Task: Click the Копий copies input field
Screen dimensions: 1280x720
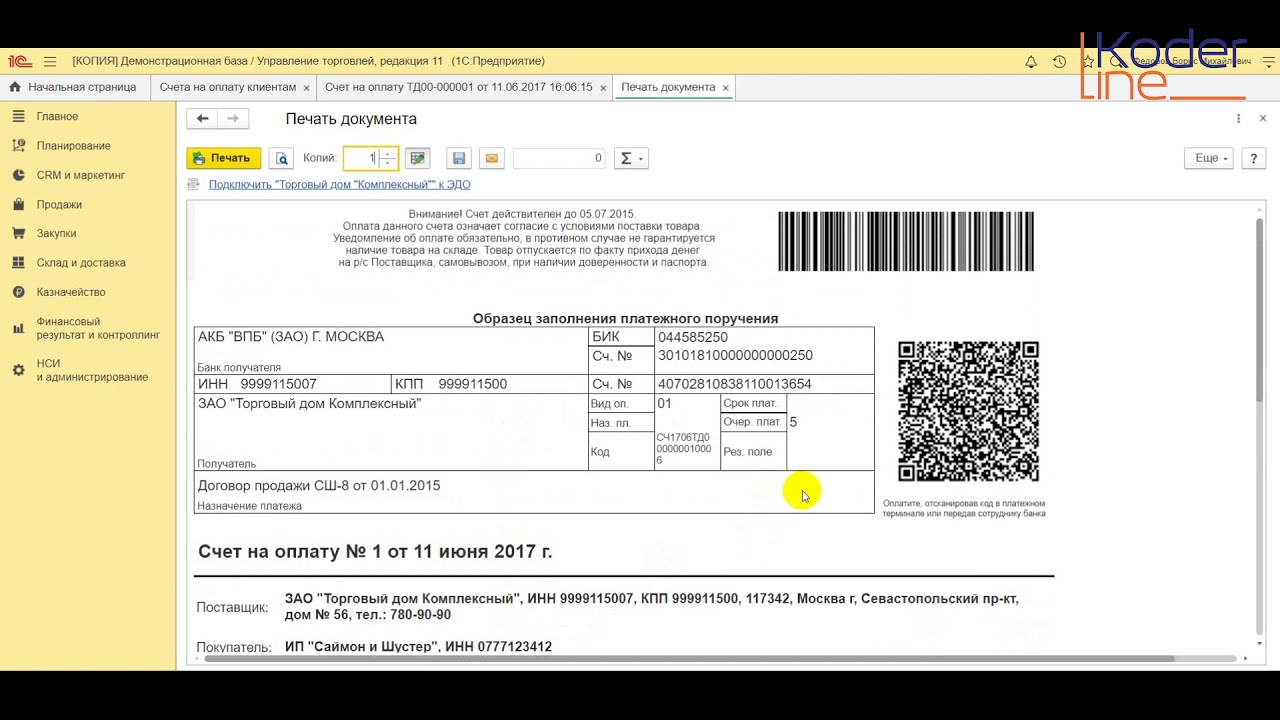Action: [x=360, y=158]
